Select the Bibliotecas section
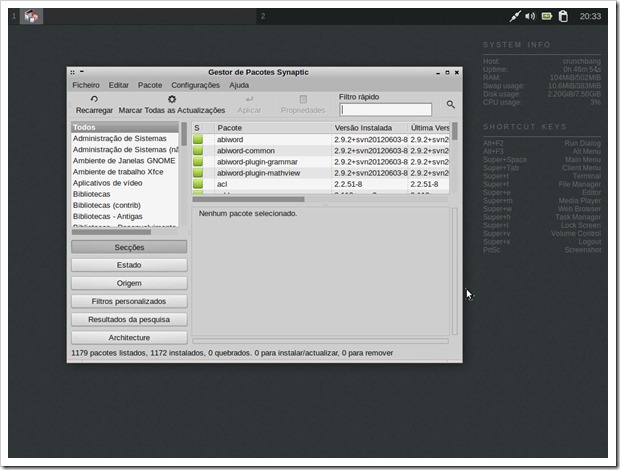 [x=125, y=194]
